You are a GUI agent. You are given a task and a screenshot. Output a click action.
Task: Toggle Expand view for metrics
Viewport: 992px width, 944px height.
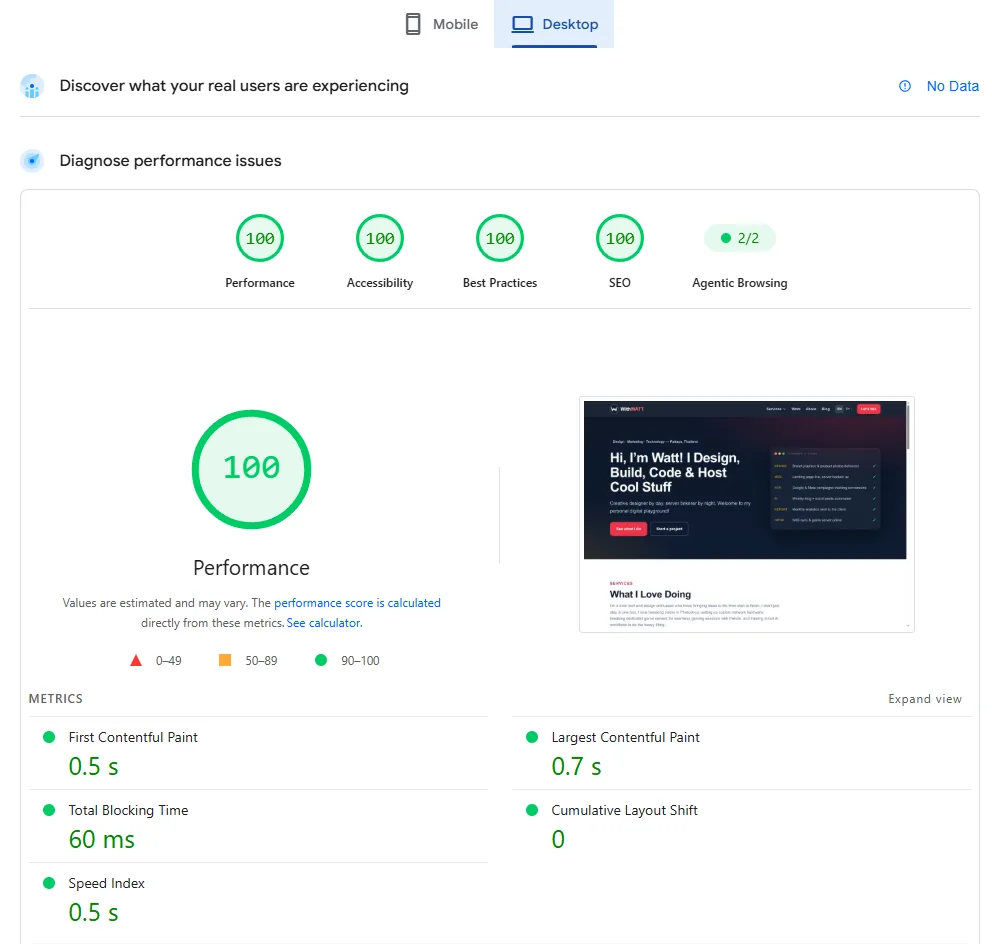click(x=925, y=699)
